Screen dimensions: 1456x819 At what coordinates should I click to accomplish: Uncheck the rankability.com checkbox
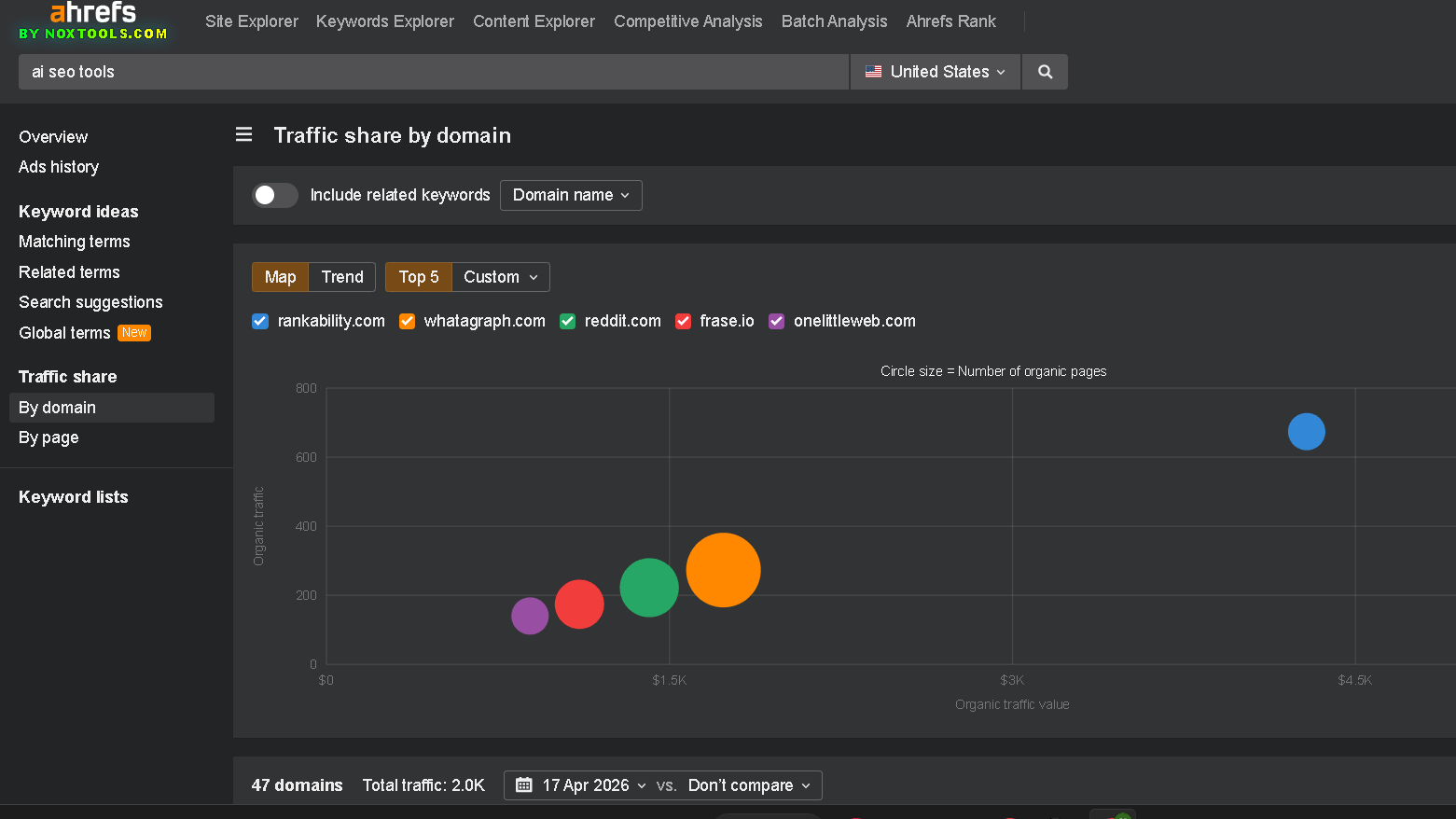click(260, 321)
